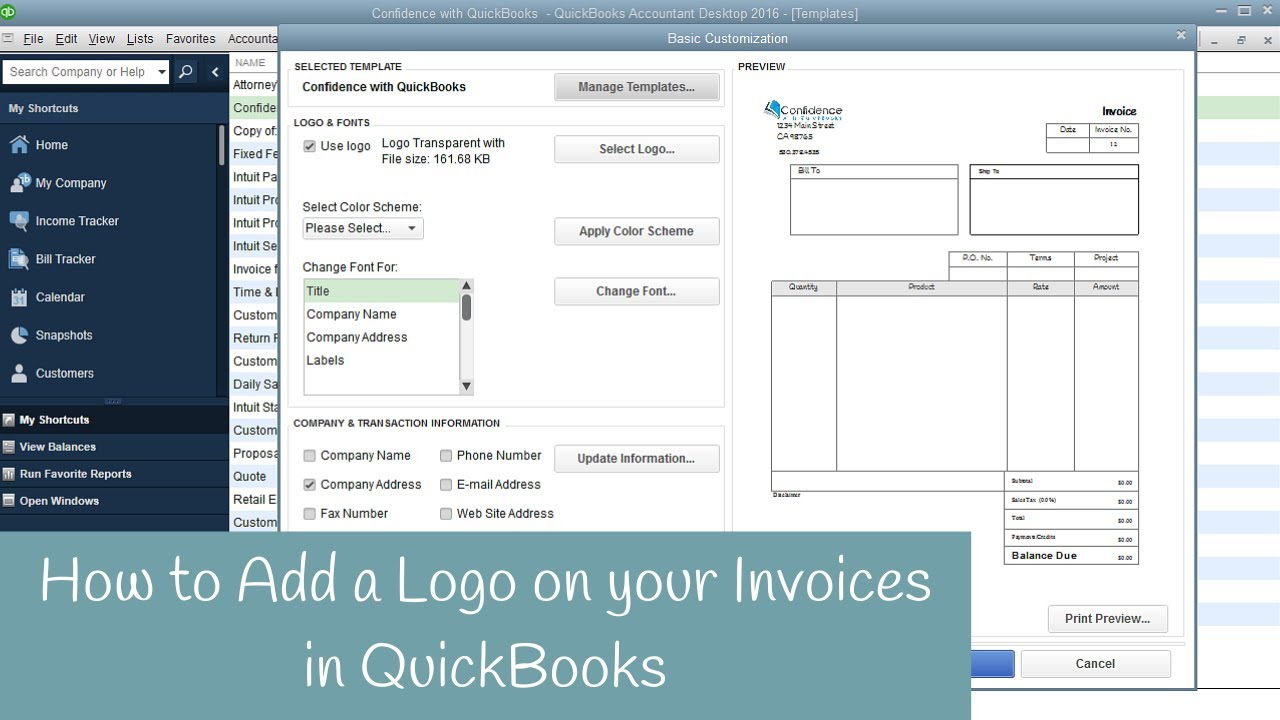
Task: Click My Shortcuts icon in bottom panel
Action: [9, 420]
